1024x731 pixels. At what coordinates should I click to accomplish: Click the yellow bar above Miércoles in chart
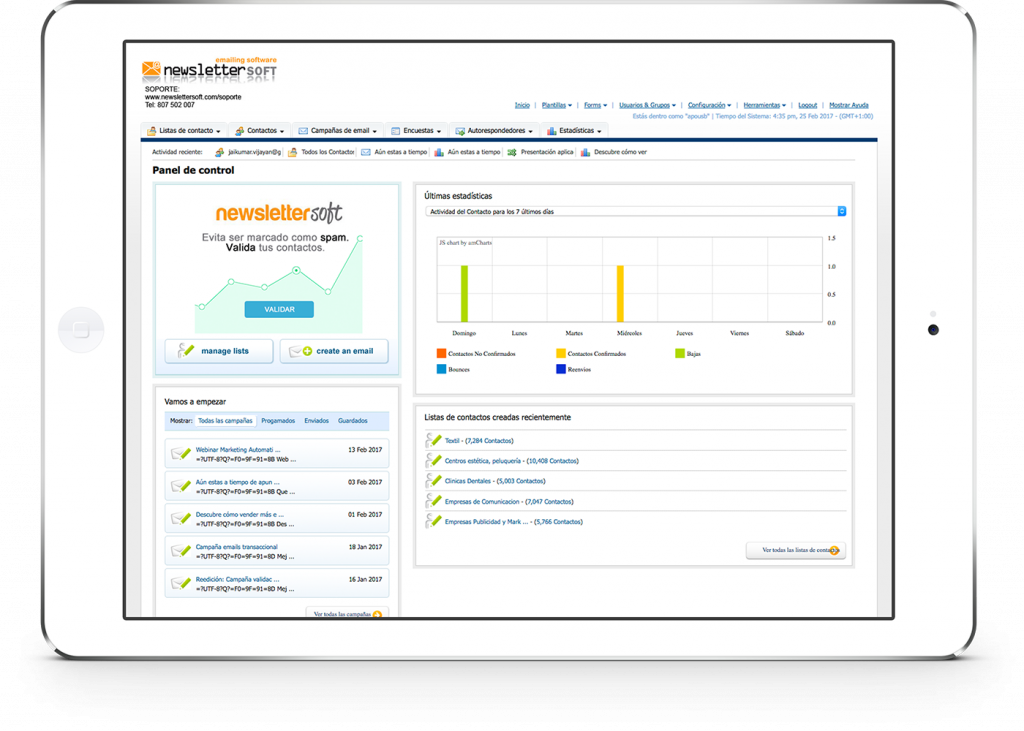click(x=620, y=294)
